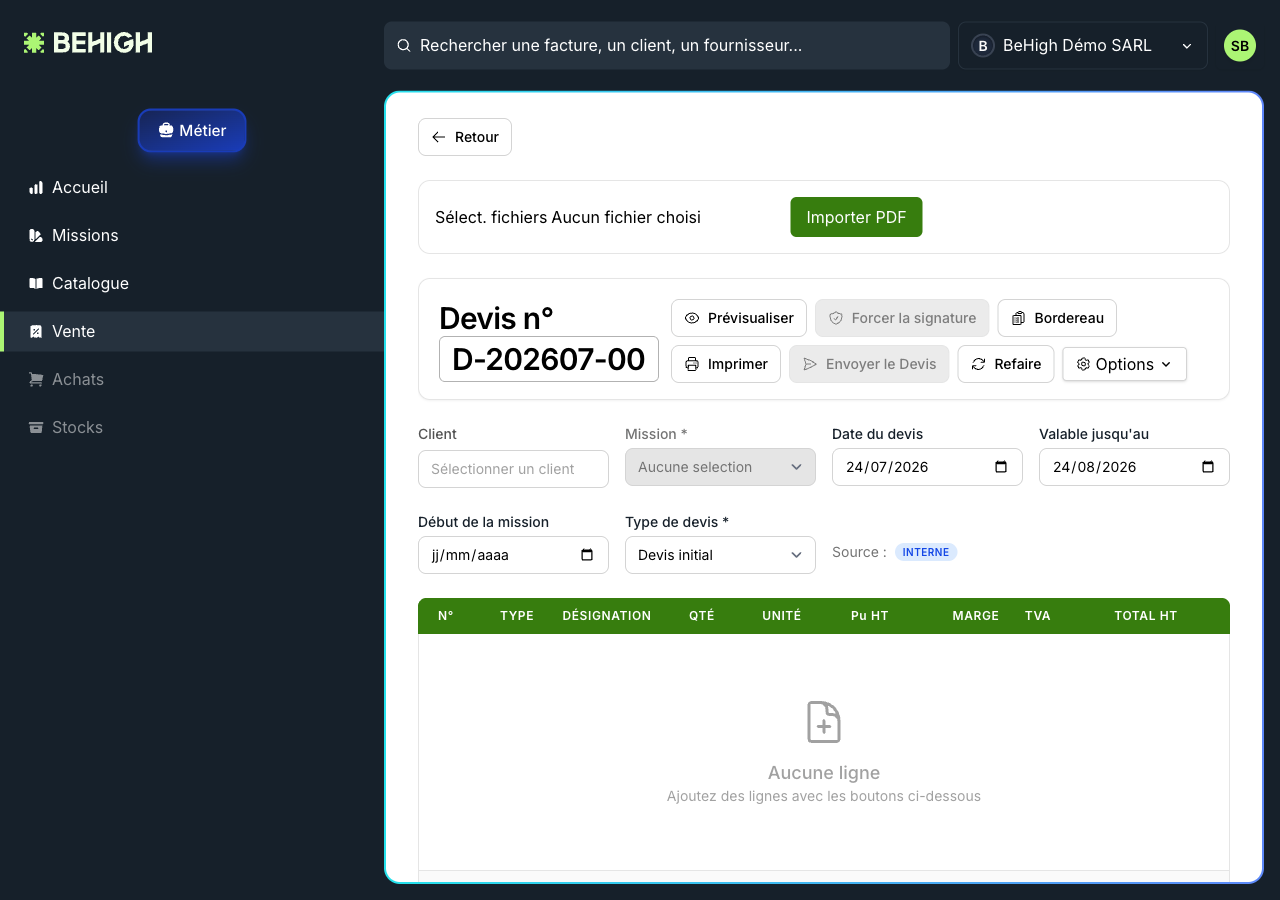Click the Accueil bar chart icon
Image resolution: width=1280 pixels, height=900 pixels.
(x=36, y=187)
